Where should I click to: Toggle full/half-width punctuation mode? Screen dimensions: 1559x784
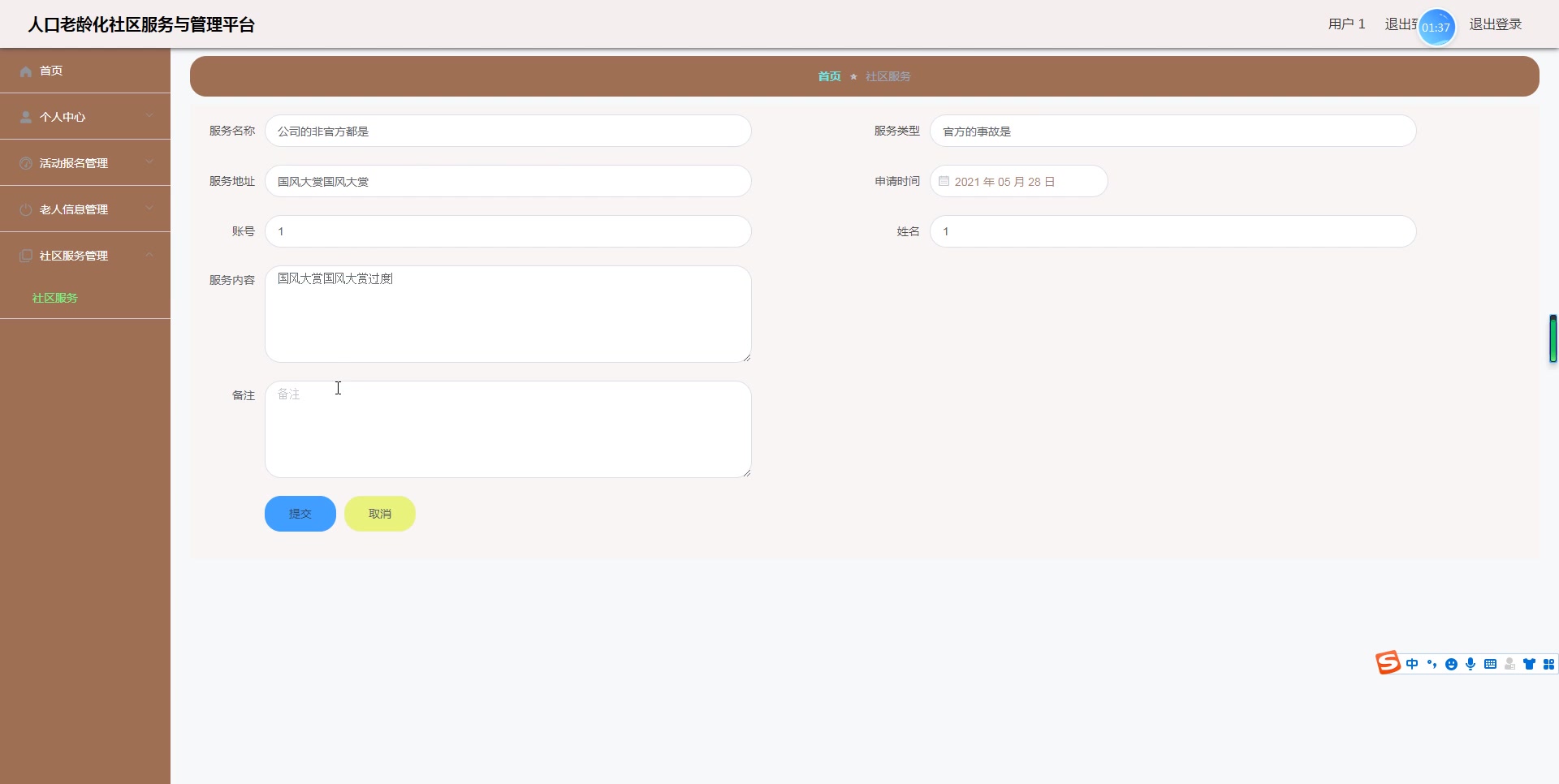(1432, 664)
